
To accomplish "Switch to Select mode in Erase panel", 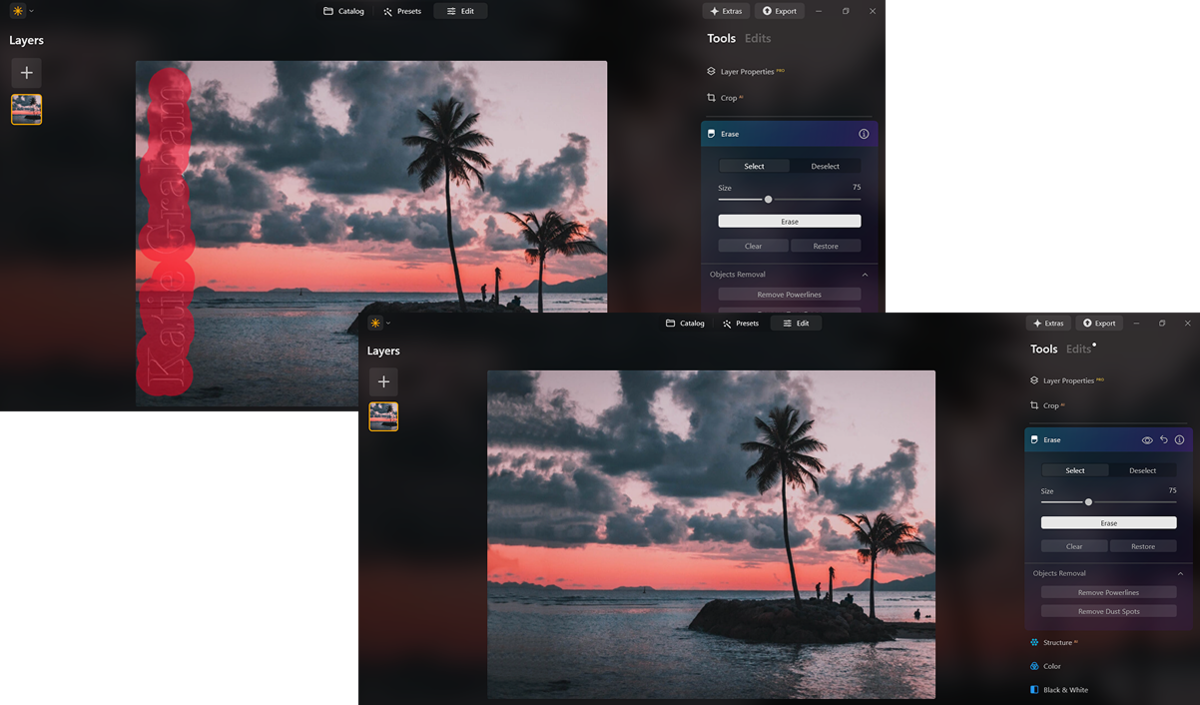I will click(1074, 470).
